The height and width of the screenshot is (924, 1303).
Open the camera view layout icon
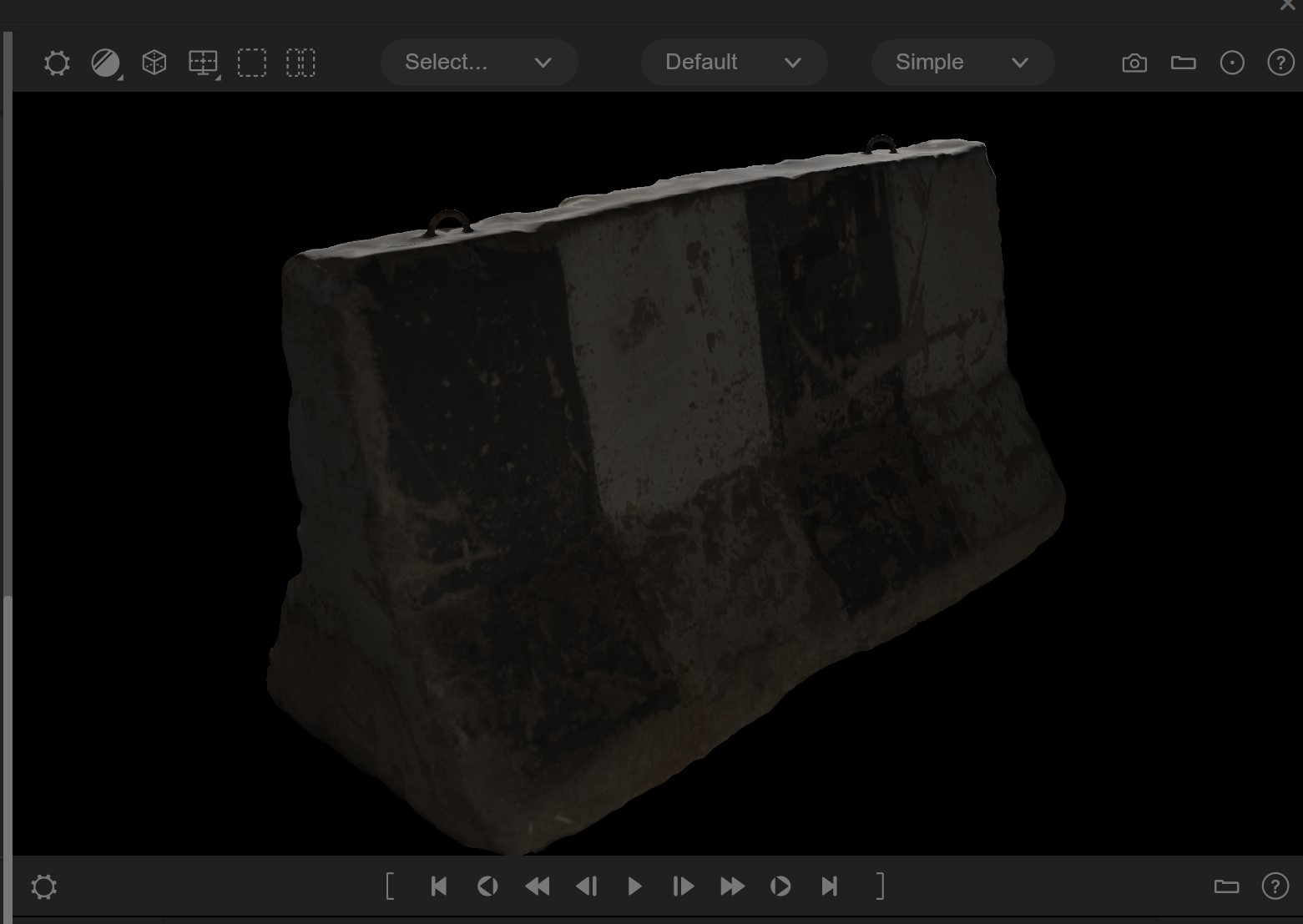click(203, 62)
